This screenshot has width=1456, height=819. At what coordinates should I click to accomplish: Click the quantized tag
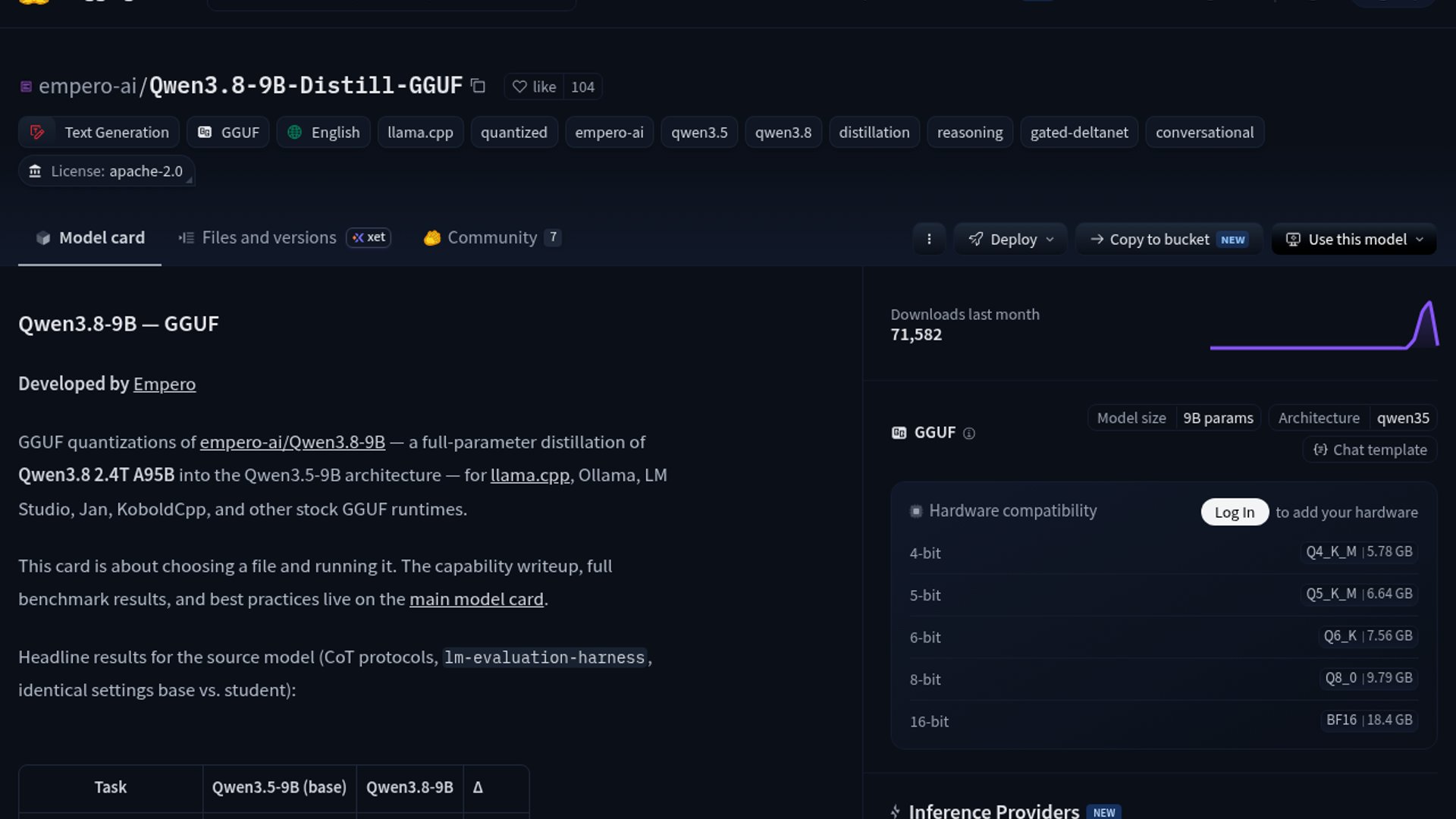514,132
